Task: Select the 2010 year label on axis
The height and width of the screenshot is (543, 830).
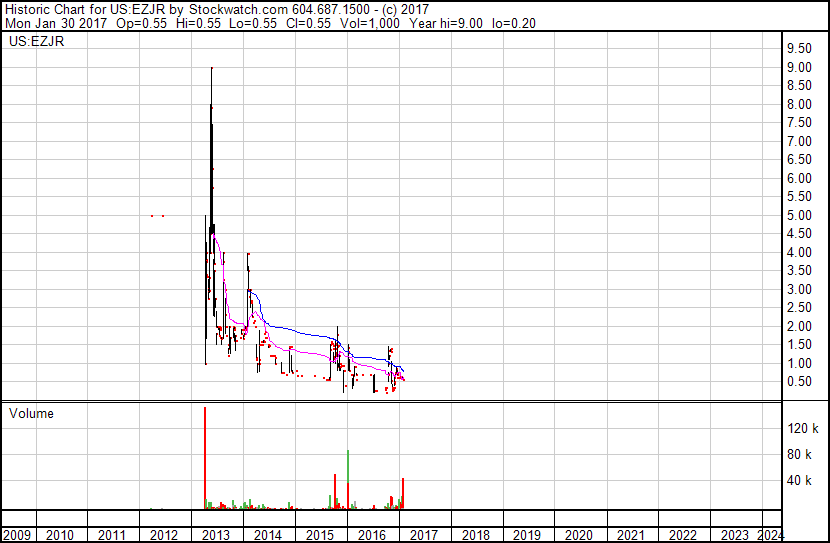Action: click(60, 535)
